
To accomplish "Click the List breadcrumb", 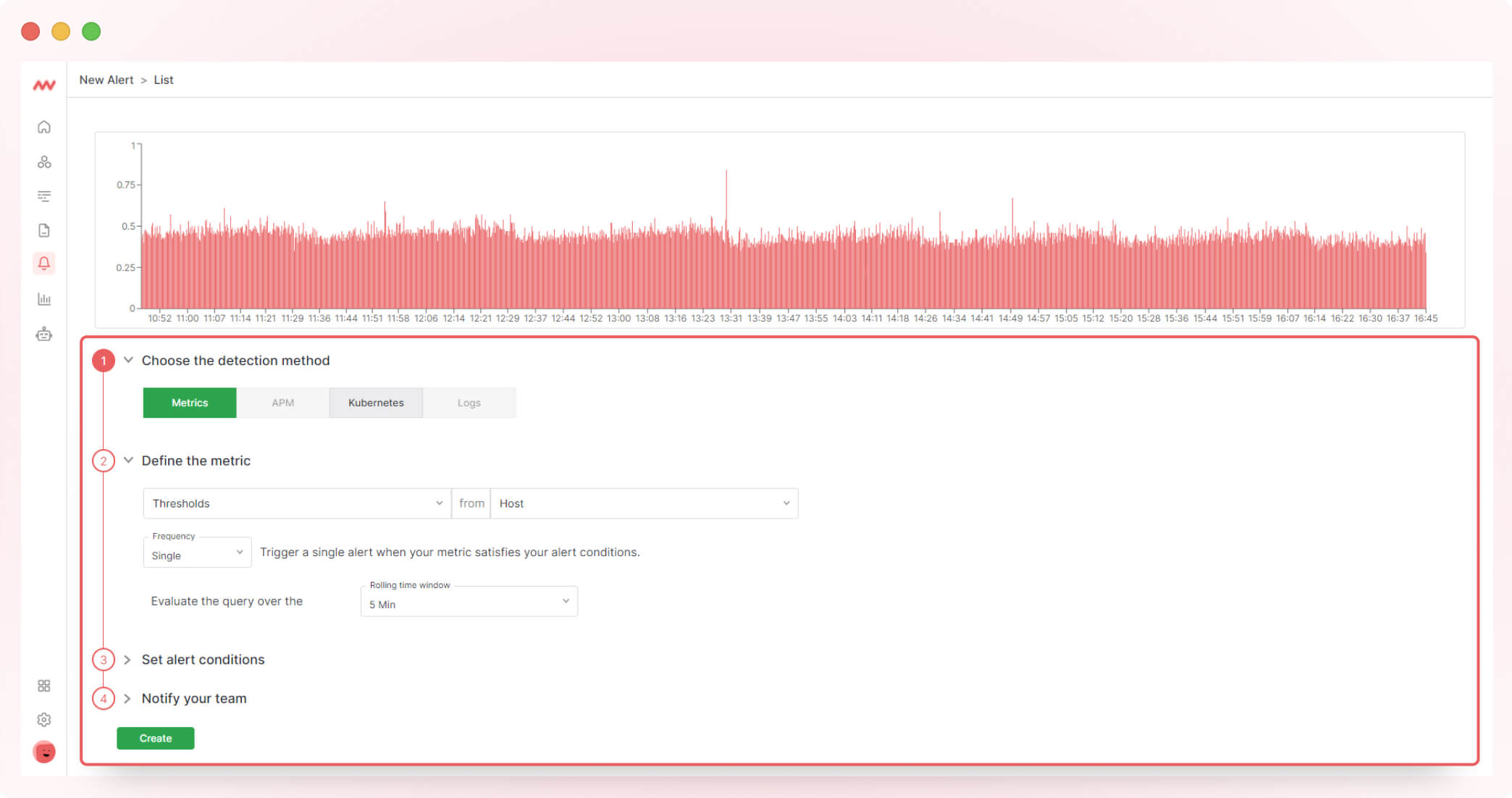I will point(164,80).
